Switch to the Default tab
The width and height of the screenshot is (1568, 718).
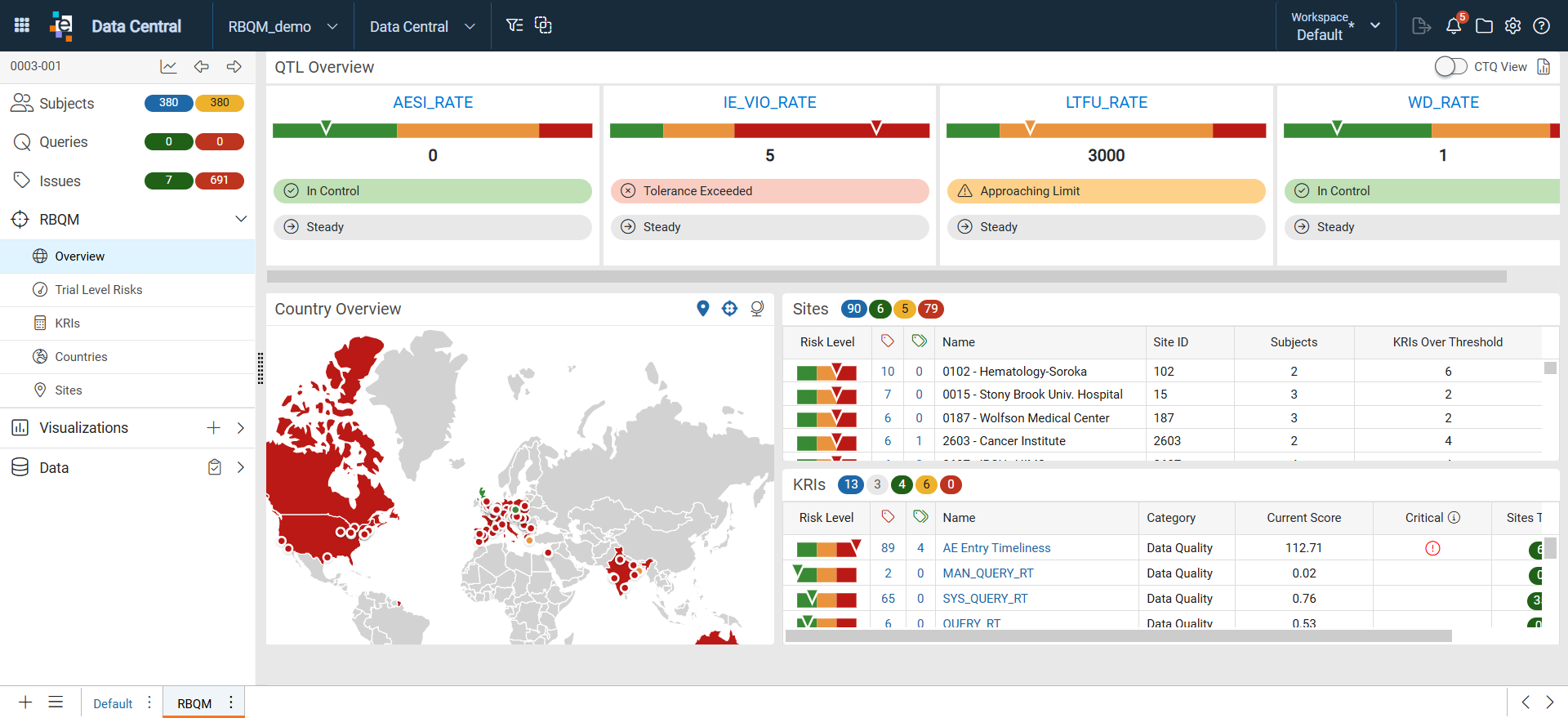(113, 703)
